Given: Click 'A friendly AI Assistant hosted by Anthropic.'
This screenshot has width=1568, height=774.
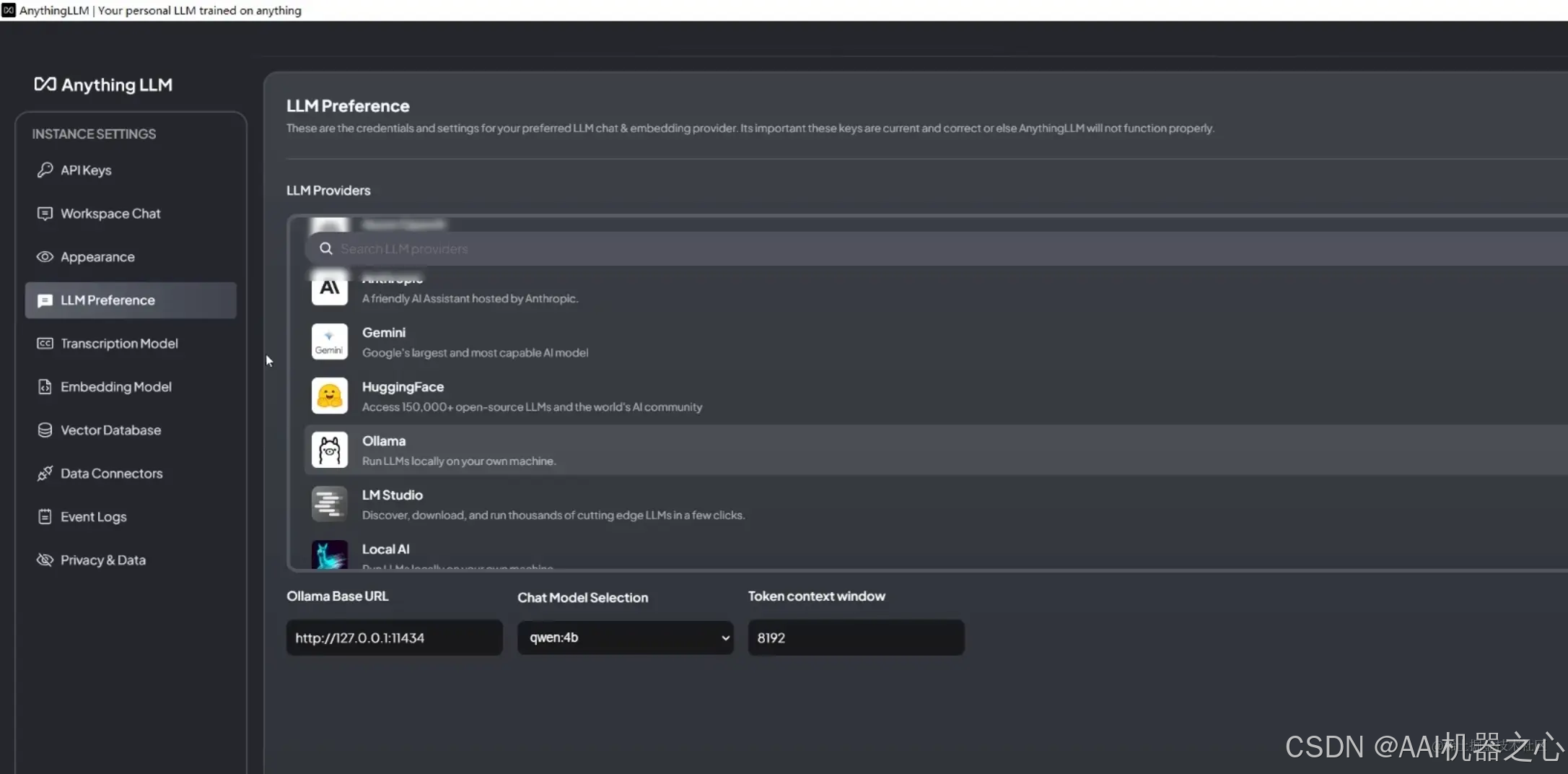Looking at the screenshot, I should coord(470,299).
